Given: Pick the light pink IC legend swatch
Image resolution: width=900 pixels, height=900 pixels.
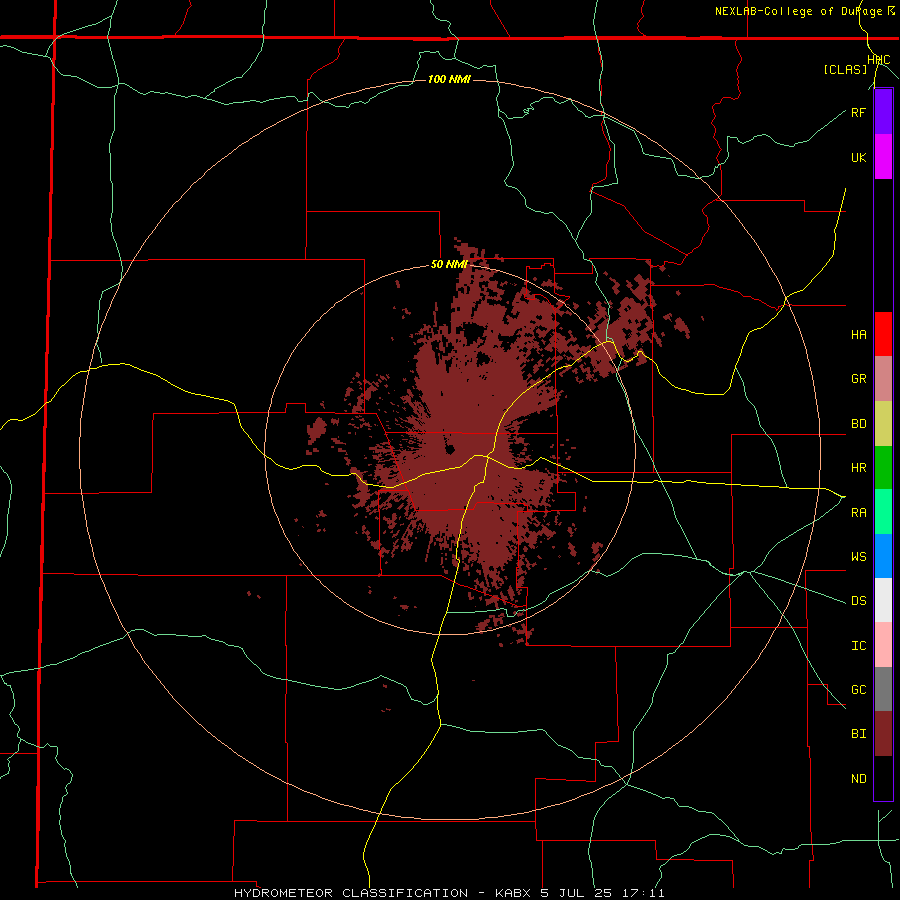Looking at the screenshot, I should coord(883,645).
